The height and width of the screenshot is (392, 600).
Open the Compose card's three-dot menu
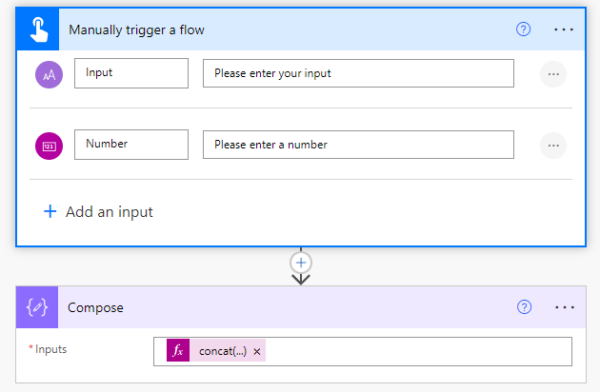(564, 307)
